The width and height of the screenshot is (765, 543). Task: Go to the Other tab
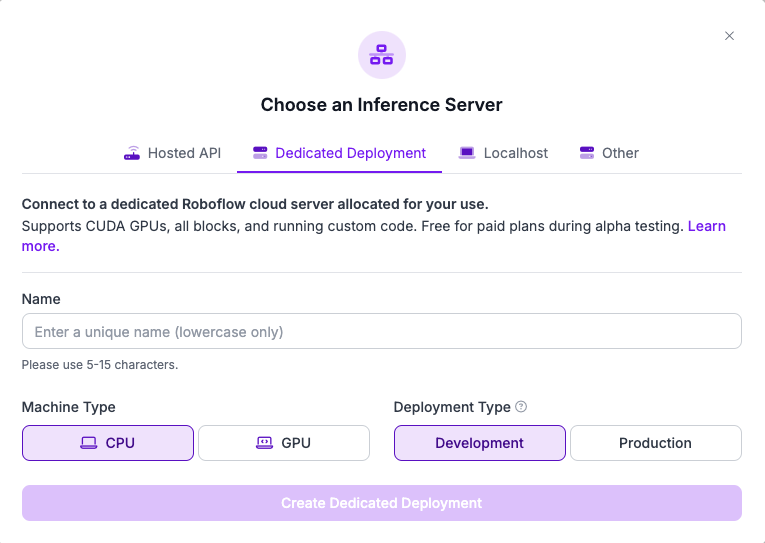coord(609,153)
